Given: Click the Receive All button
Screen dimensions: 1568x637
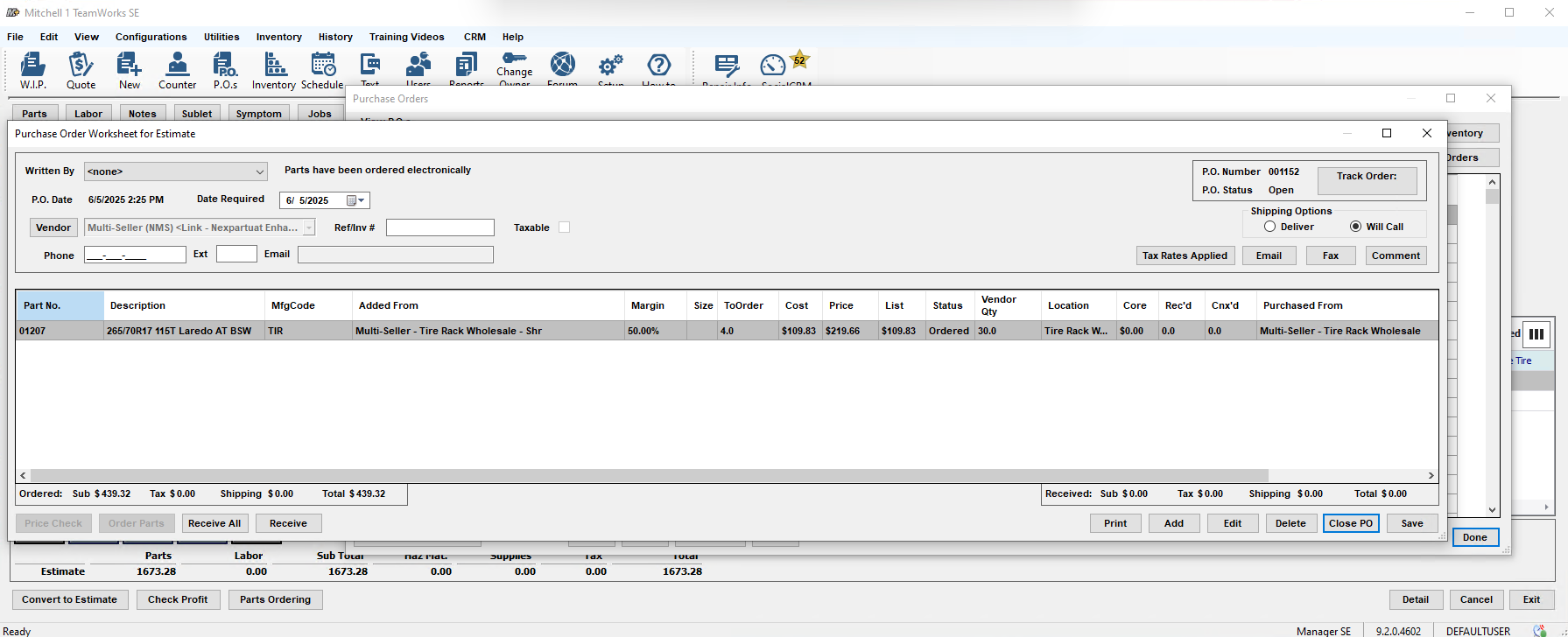Looking at the screenshot, I should pos(214,523).
